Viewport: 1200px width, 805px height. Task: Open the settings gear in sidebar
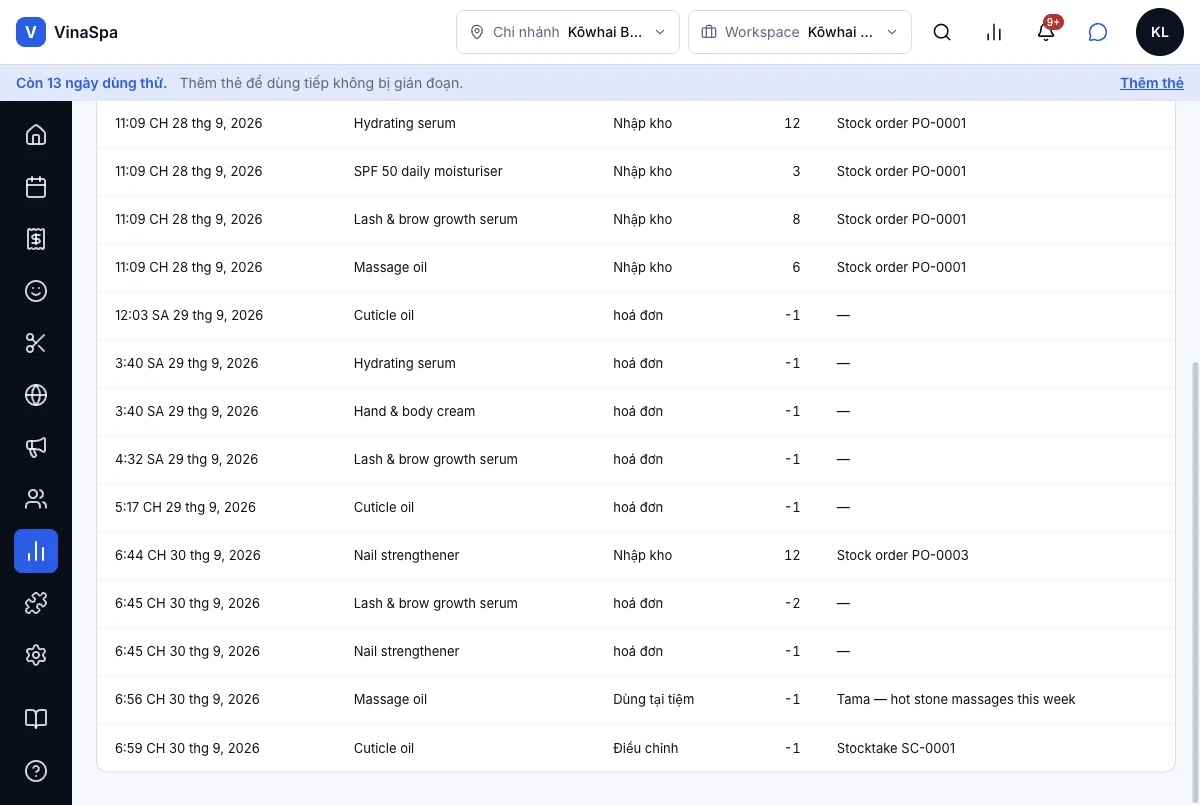click(x=36, y=655)
